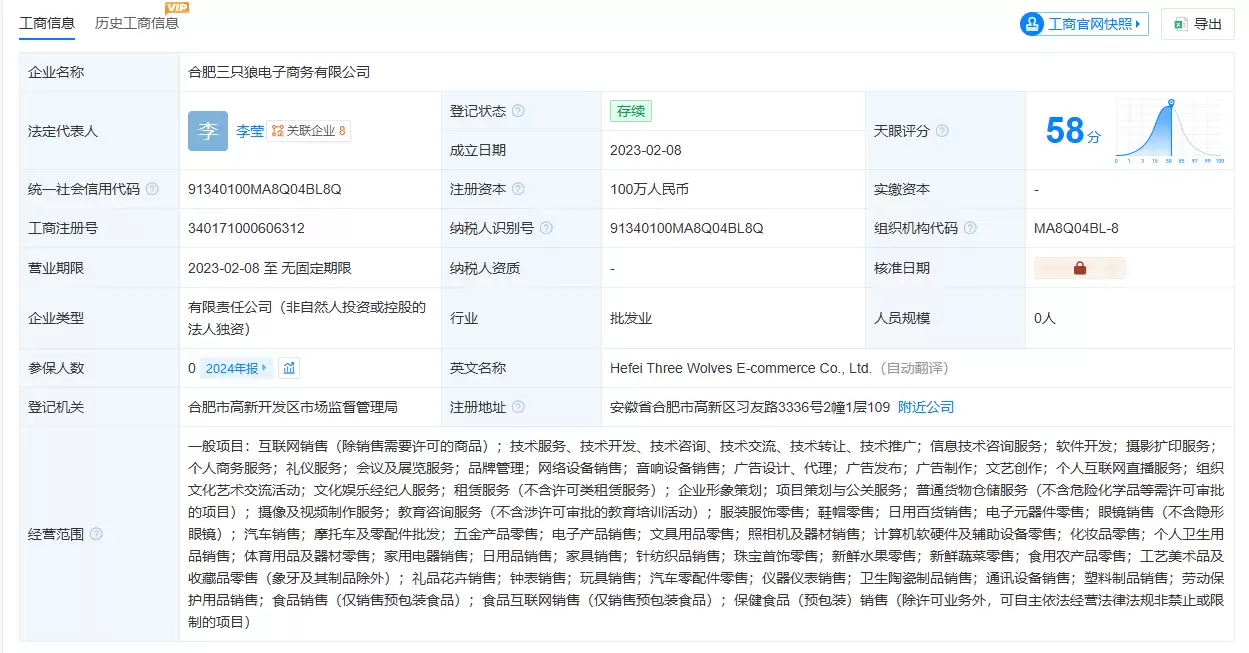Open the 关联企业 8 tag
This screenshot has height=653, width=1249.
tap(309, 131)
